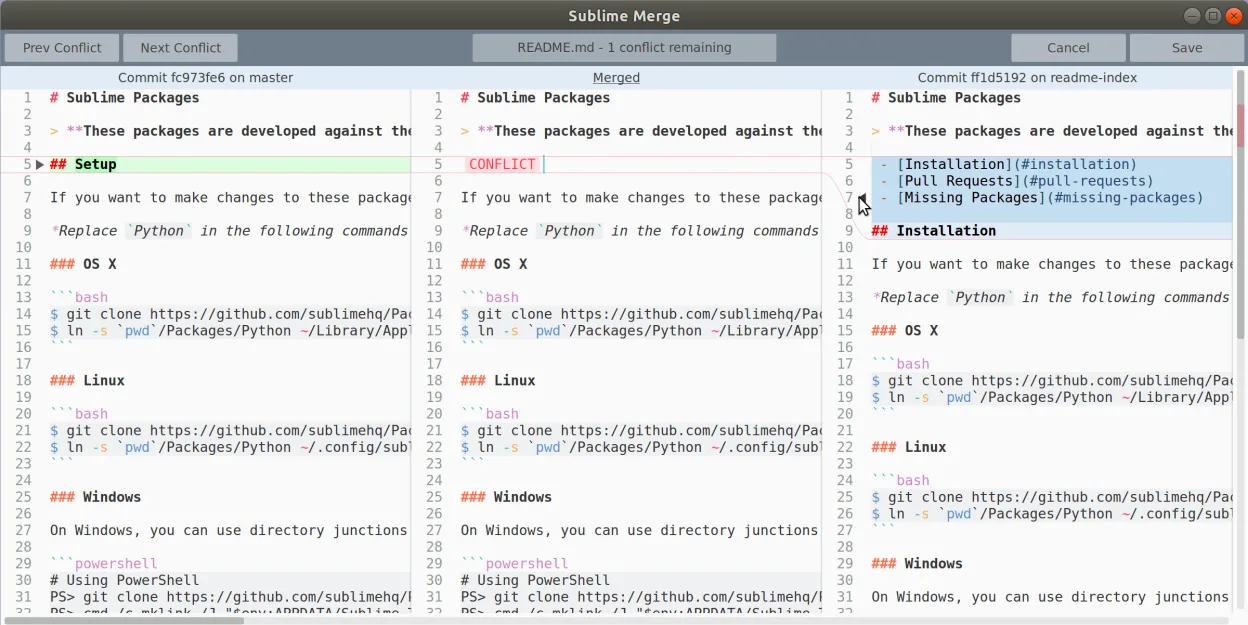
Task: Apply the readme-index change arrow beside the index block
Action: 863,198
